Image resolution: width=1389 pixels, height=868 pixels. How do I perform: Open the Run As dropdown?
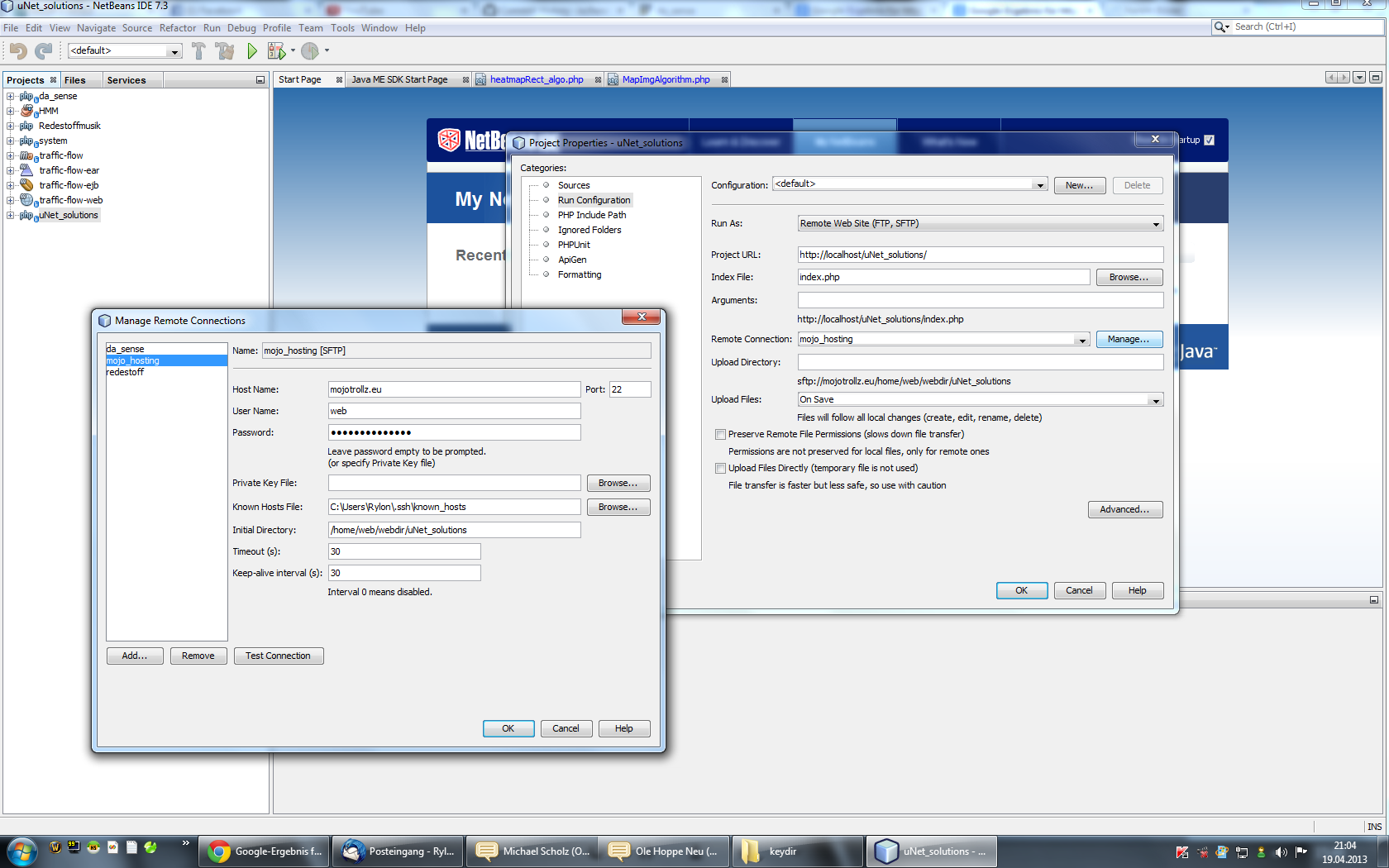pyautogui.click(x=980, y=223)
